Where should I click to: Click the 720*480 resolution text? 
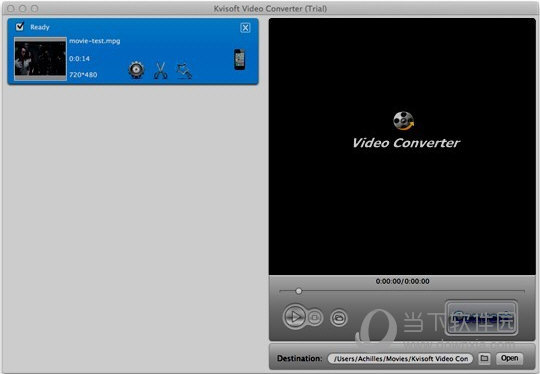pyautogui.click(x=83, y=75)
